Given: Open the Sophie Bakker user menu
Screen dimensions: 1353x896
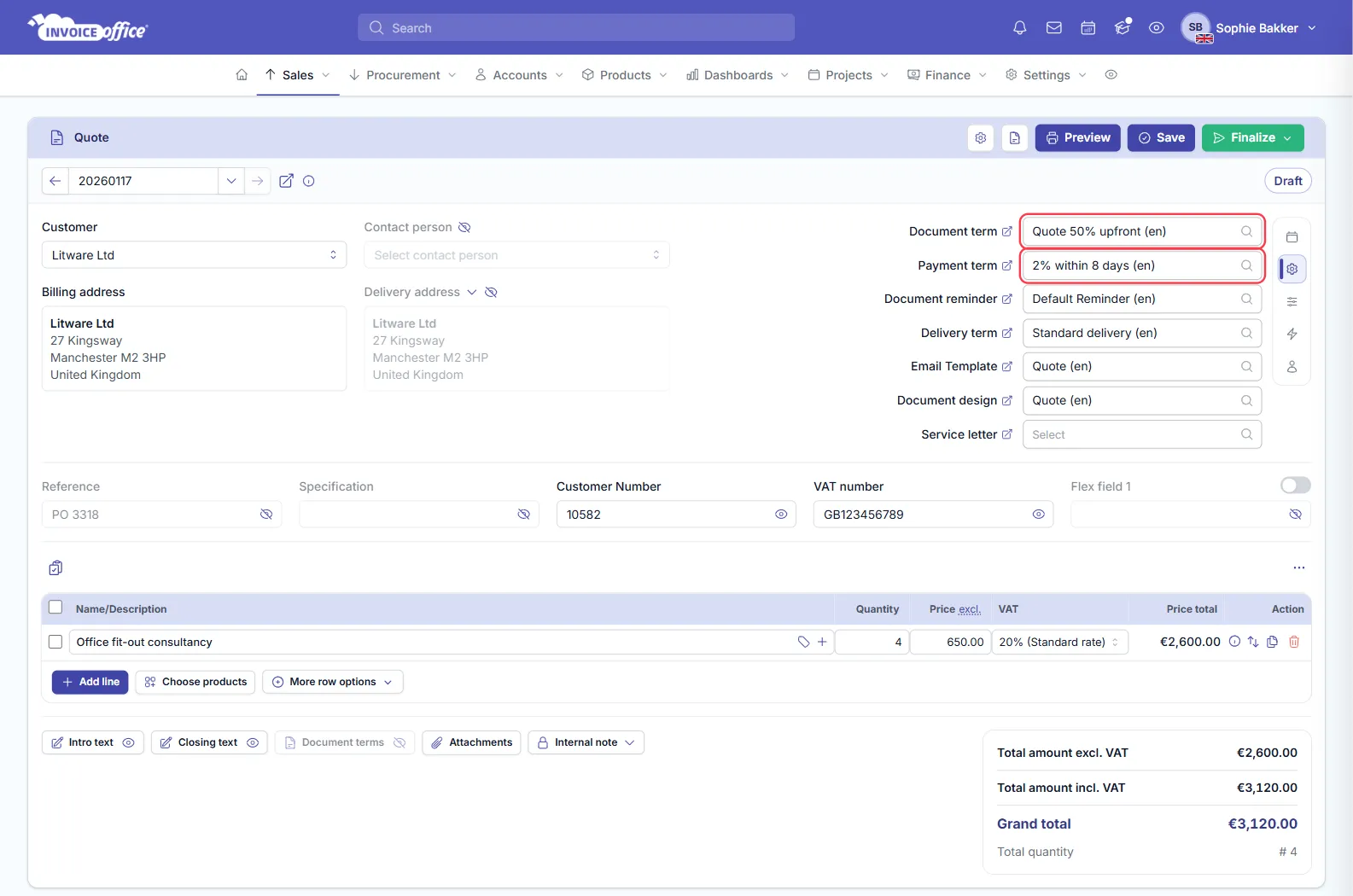Looking at the screenshot, I should 1249,28.
